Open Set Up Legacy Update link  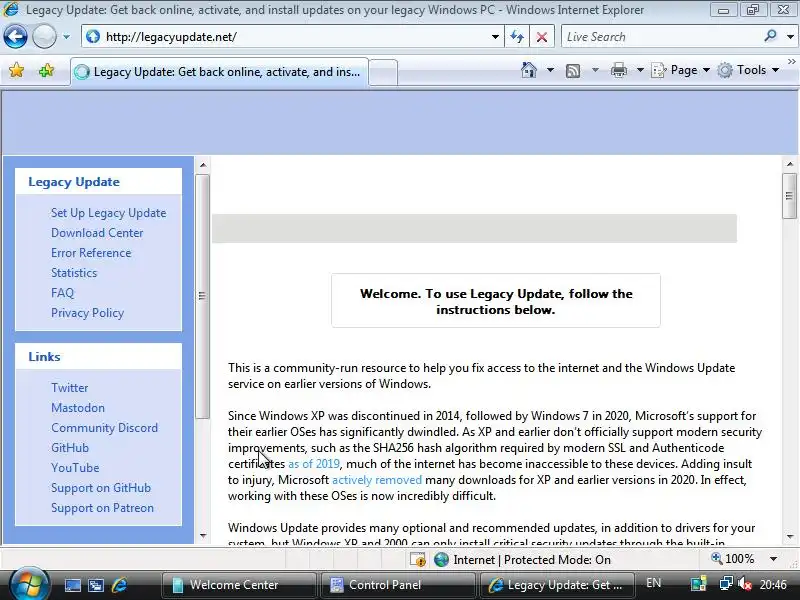[x=109, y=213]
